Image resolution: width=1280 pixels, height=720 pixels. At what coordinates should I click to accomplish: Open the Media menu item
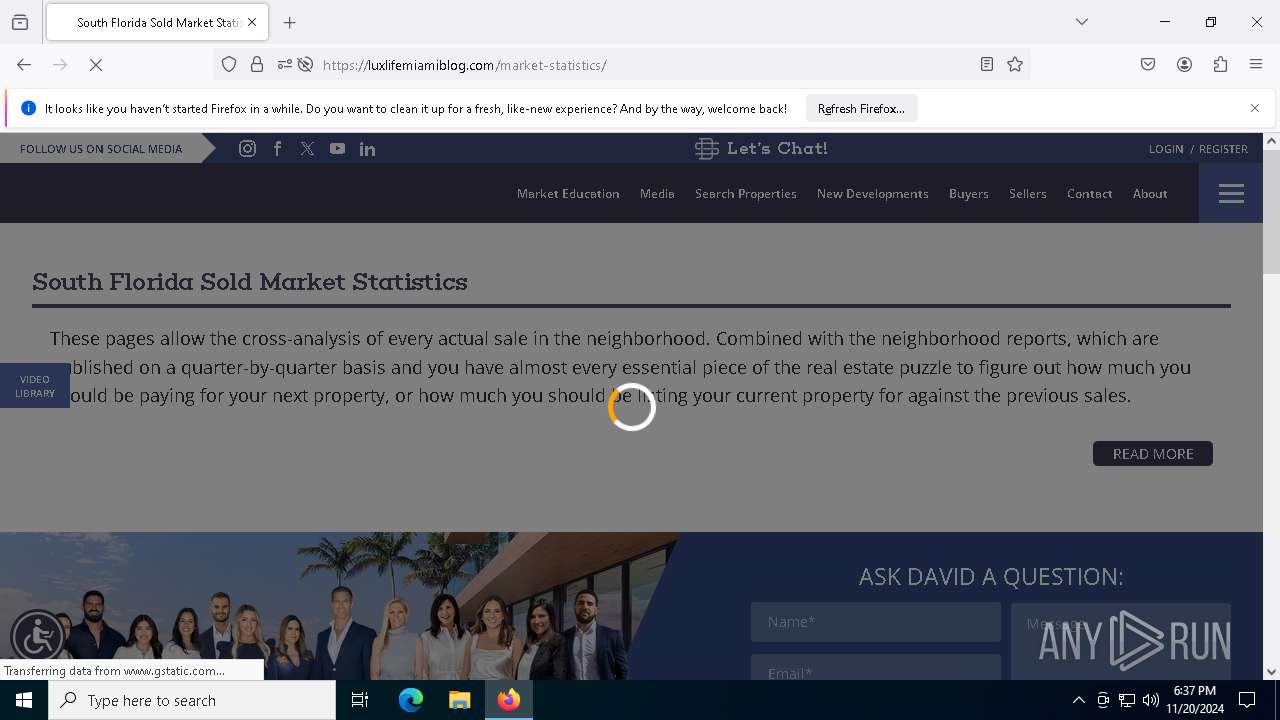[657, 193]
